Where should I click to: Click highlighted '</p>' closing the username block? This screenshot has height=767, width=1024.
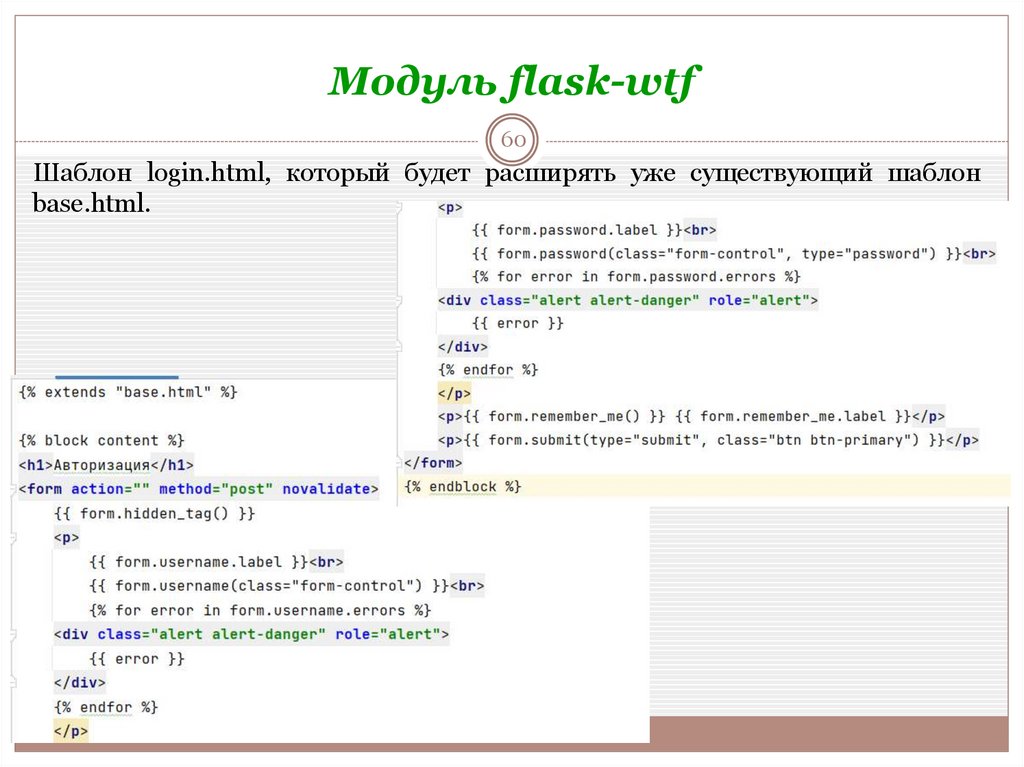point(71,731)
